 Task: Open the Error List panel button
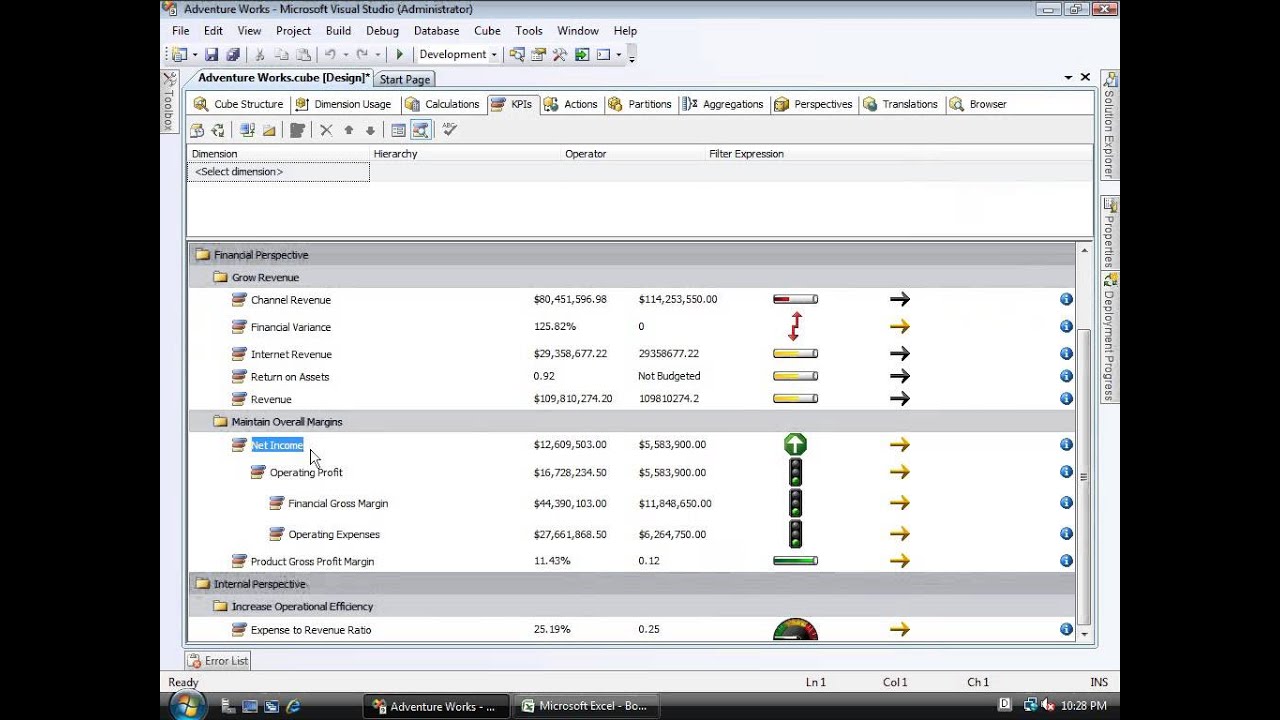217,660
